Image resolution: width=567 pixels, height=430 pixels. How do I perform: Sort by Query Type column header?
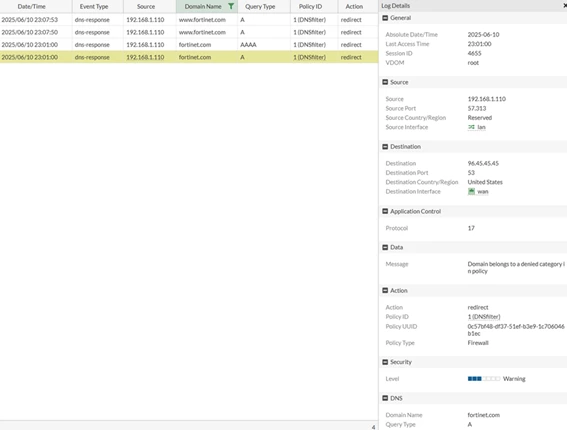[x=260, y=7]
